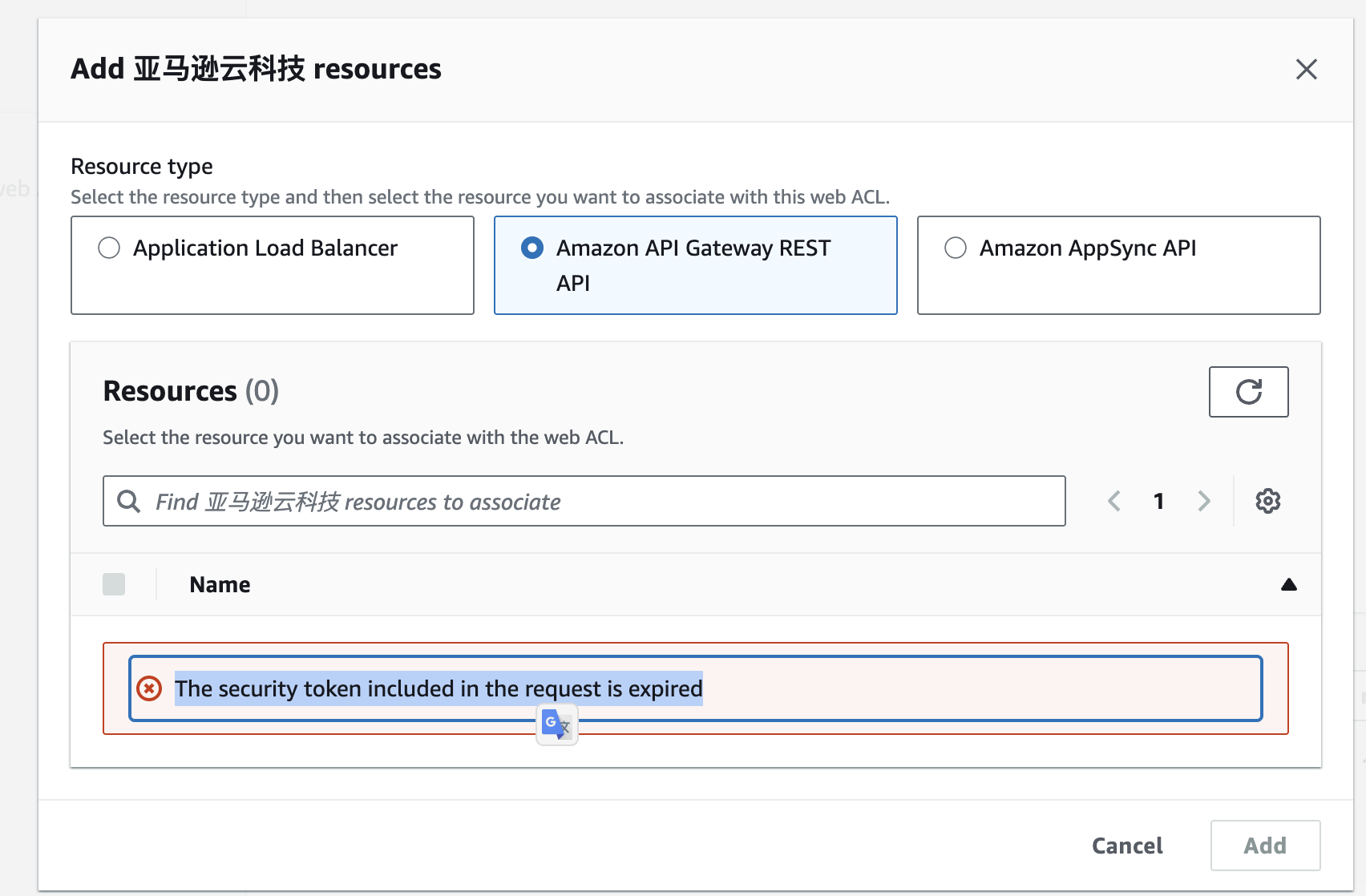Click the Add button
The width and height of the screenshot is (1366, 896).
tap(1265, 846)
